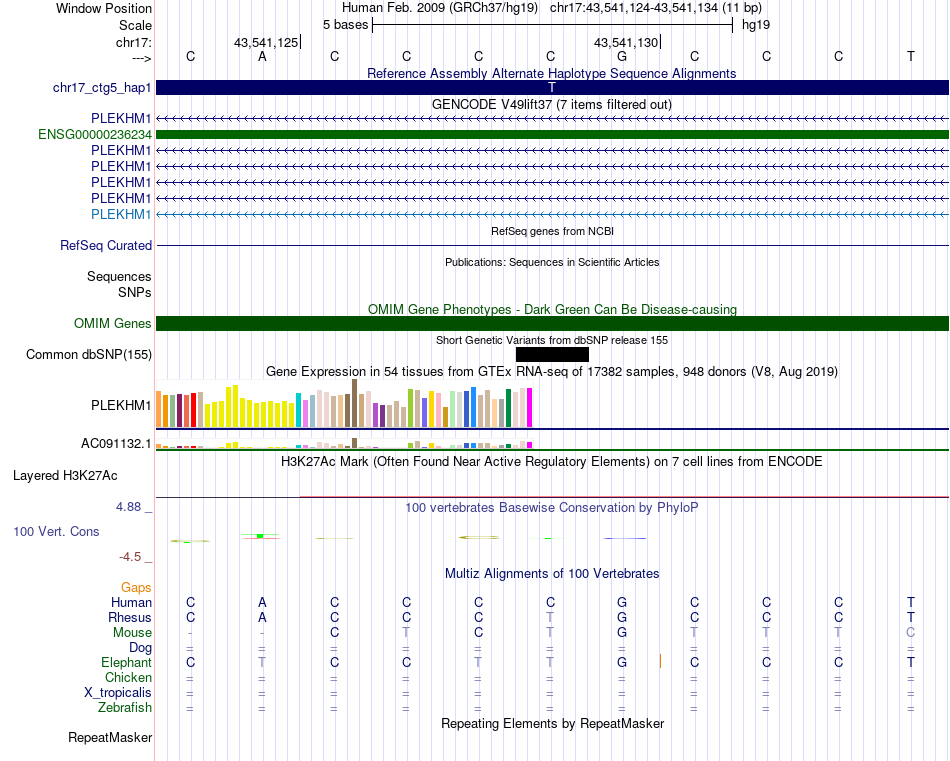Image resolution: width=950 pixels, height=761 pixels.
Task: Click the 5 bases scale text
Action: point(345,25)
